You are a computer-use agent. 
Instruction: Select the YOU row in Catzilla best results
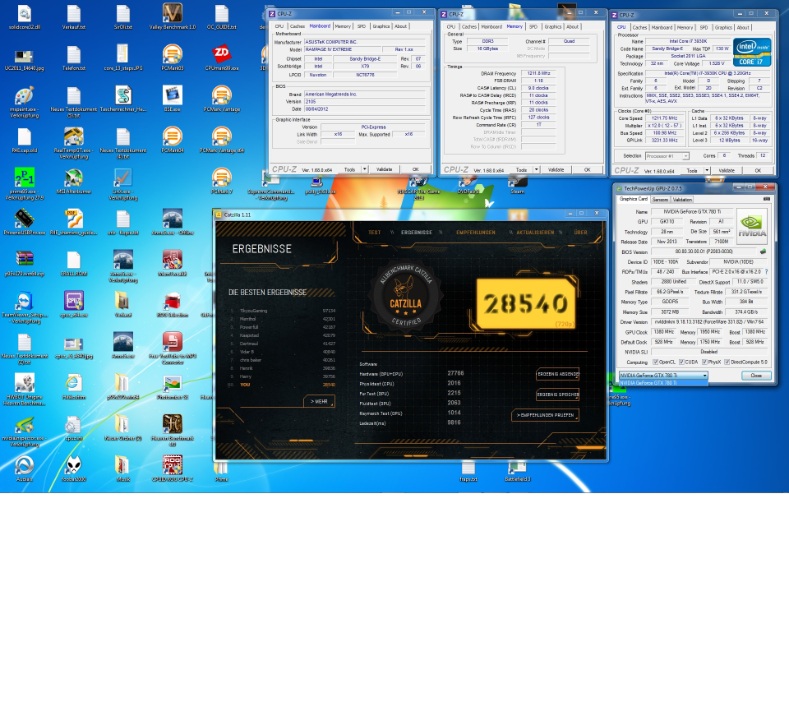click(282, 385)
